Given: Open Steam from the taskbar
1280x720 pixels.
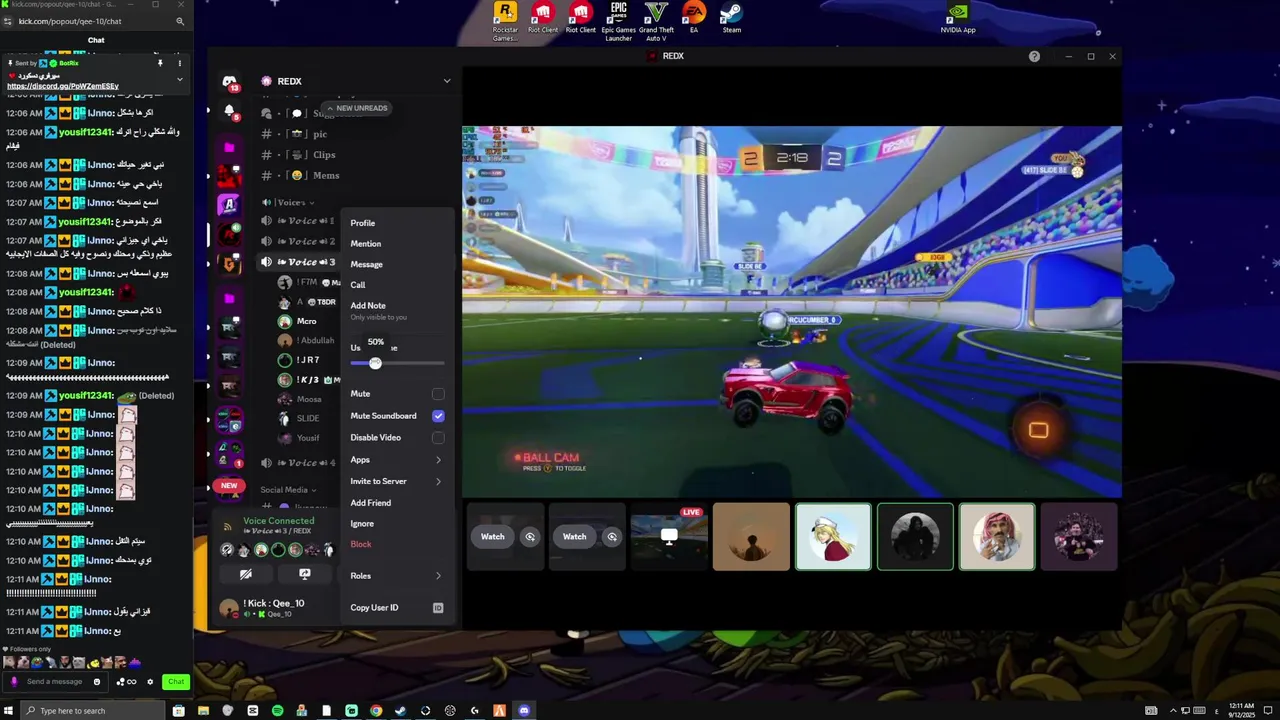Looking at the screenshot, I should coord(400,711).
